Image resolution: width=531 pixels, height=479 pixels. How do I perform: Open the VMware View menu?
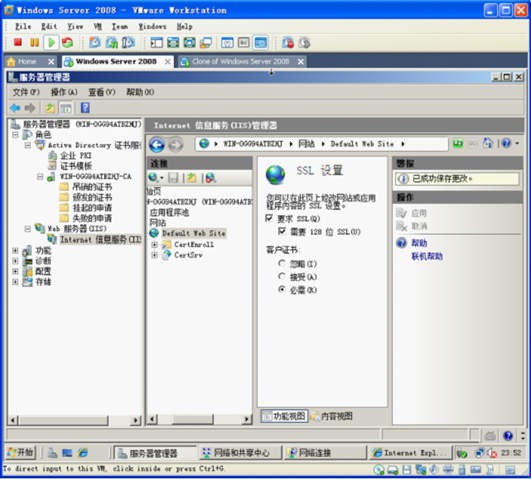click(75, 26)
